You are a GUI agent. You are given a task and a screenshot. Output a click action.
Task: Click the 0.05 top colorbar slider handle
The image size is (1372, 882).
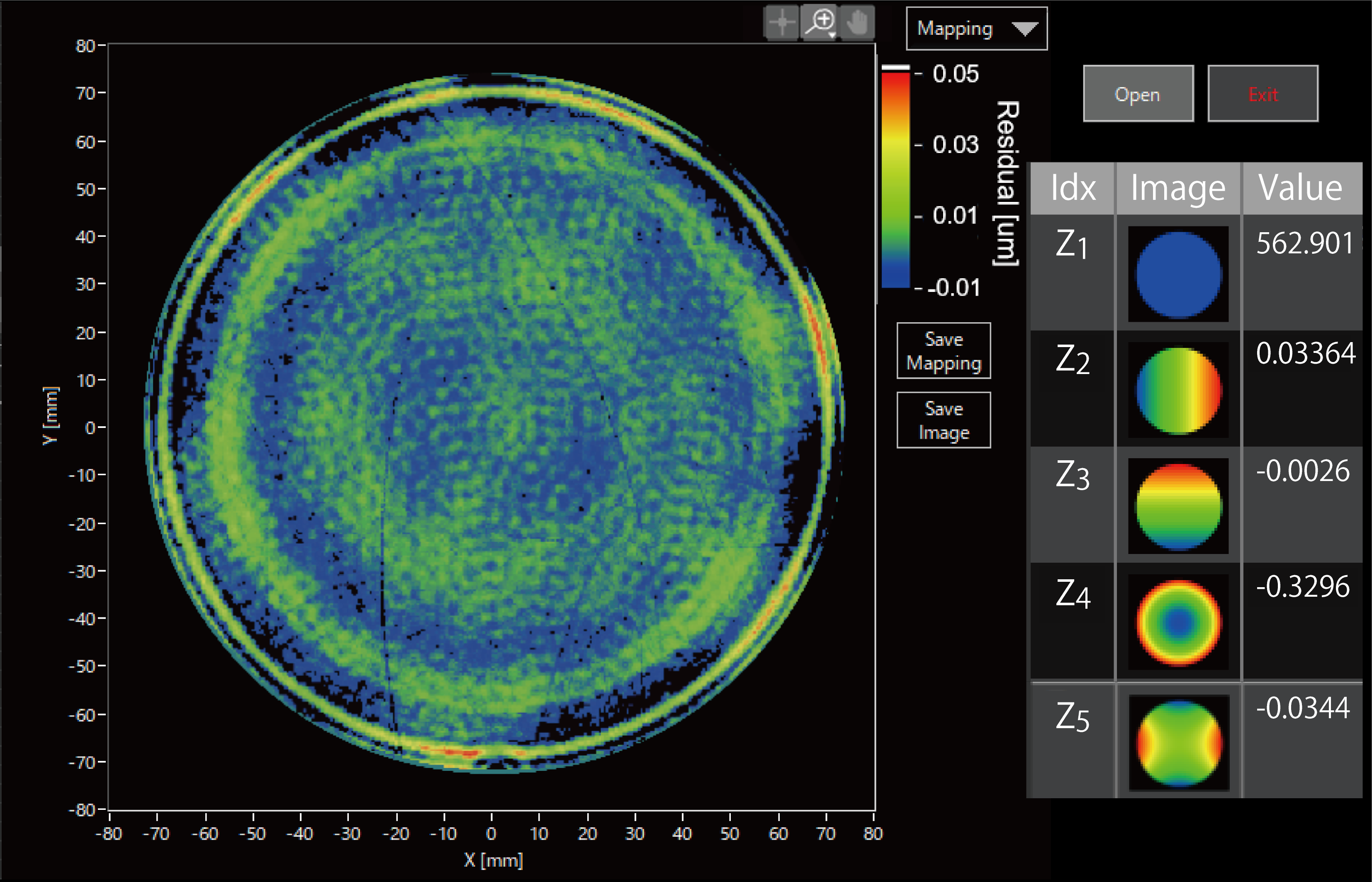pyautogui.click(x=895, y=68)
